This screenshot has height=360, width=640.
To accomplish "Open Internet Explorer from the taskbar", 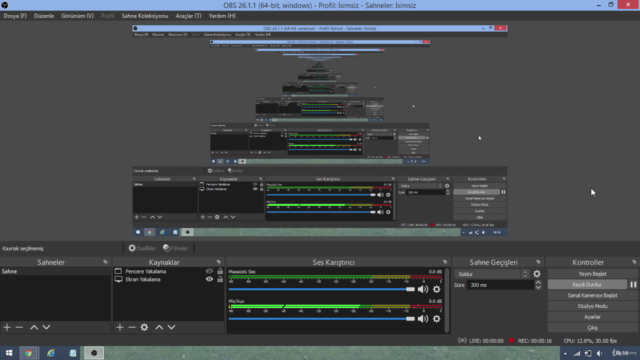I will 51,353.
